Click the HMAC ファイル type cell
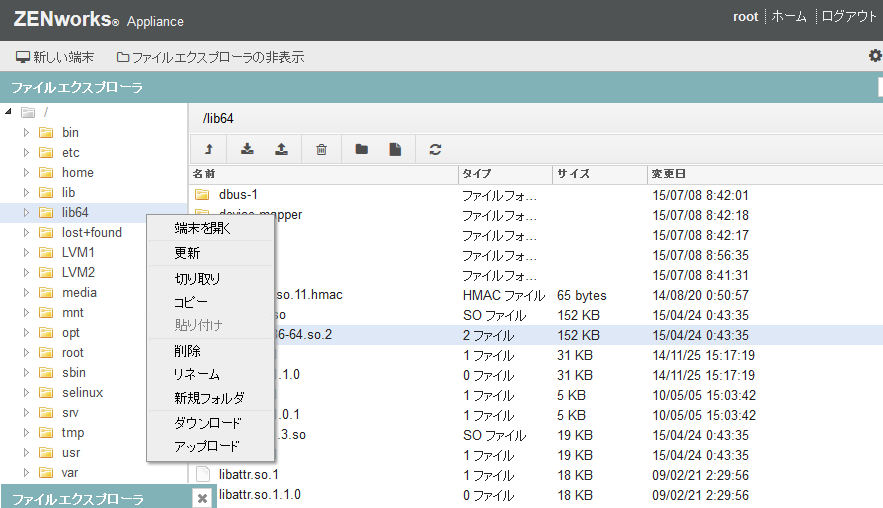The image size is (883, 508). pos(504,295)
